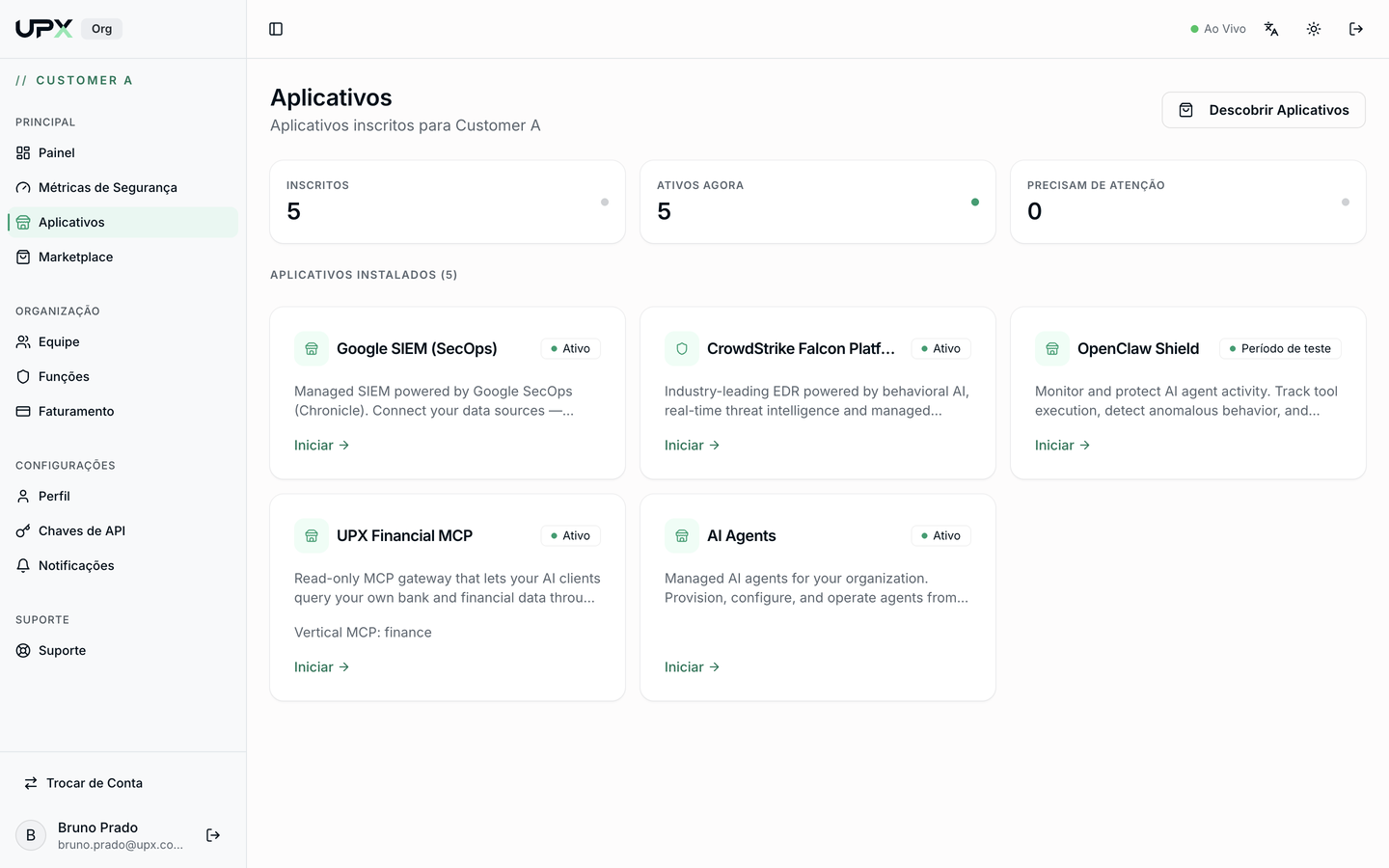
Task: Click the Org badge
Action: [101, 29]
